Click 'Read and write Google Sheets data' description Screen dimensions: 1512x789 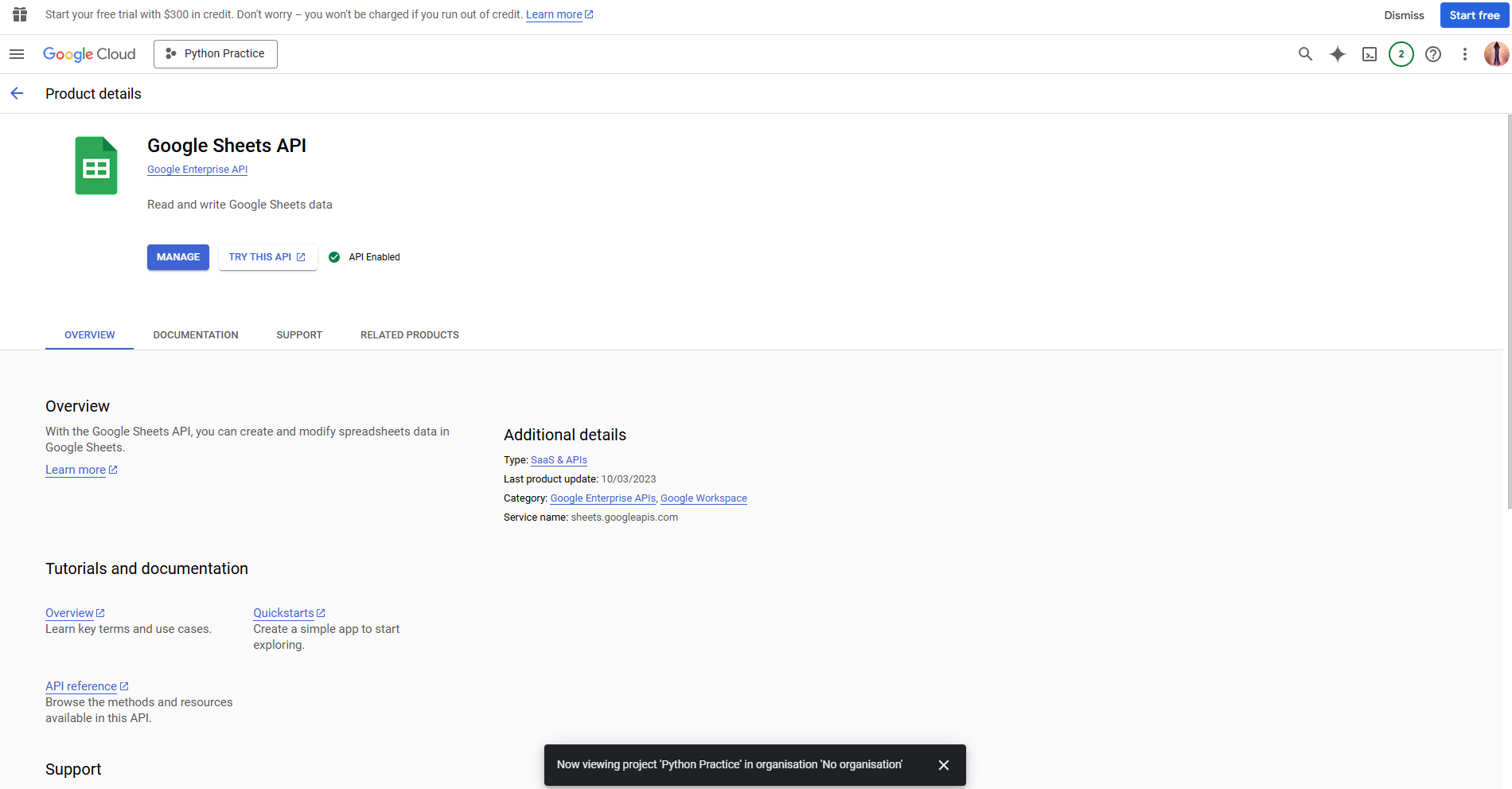(240, 205)
